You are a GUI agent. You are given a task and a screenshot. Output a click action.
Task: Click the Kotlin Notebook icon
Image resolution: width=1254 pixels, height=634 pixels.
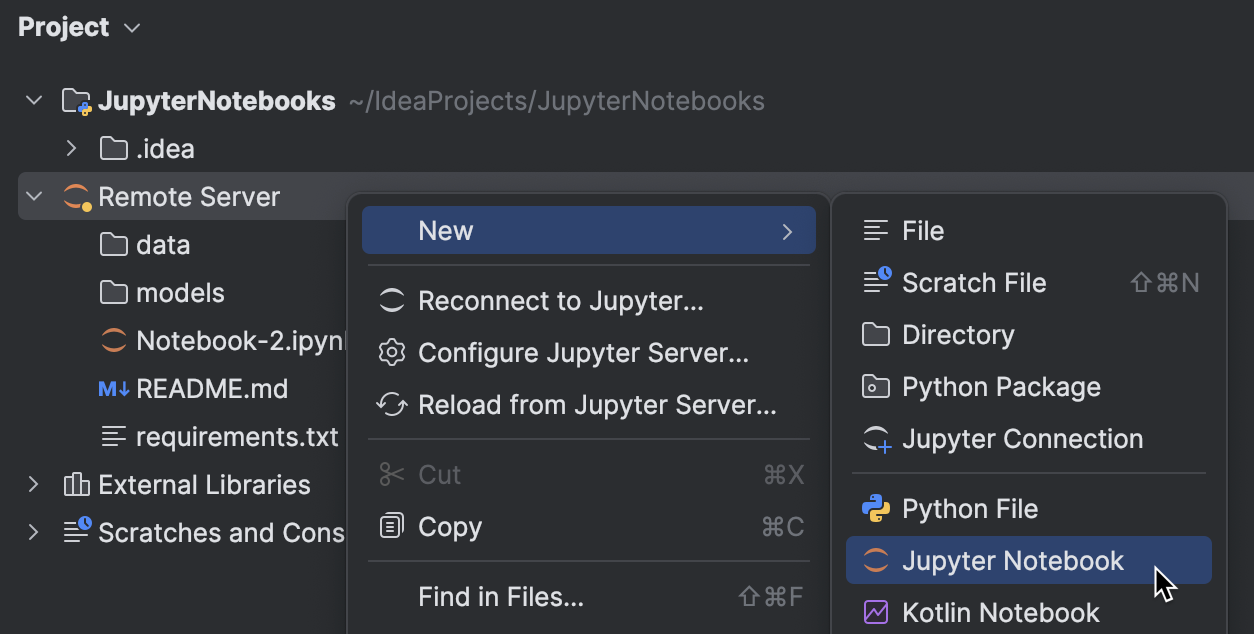(x=876, y=613)
